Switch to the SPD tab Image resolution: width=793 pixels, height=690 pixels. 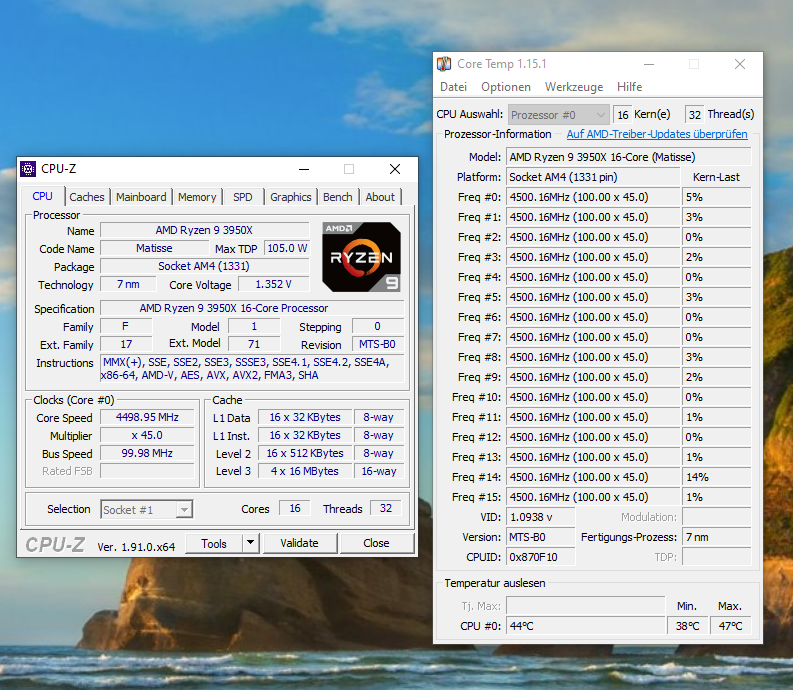(243, 197)
